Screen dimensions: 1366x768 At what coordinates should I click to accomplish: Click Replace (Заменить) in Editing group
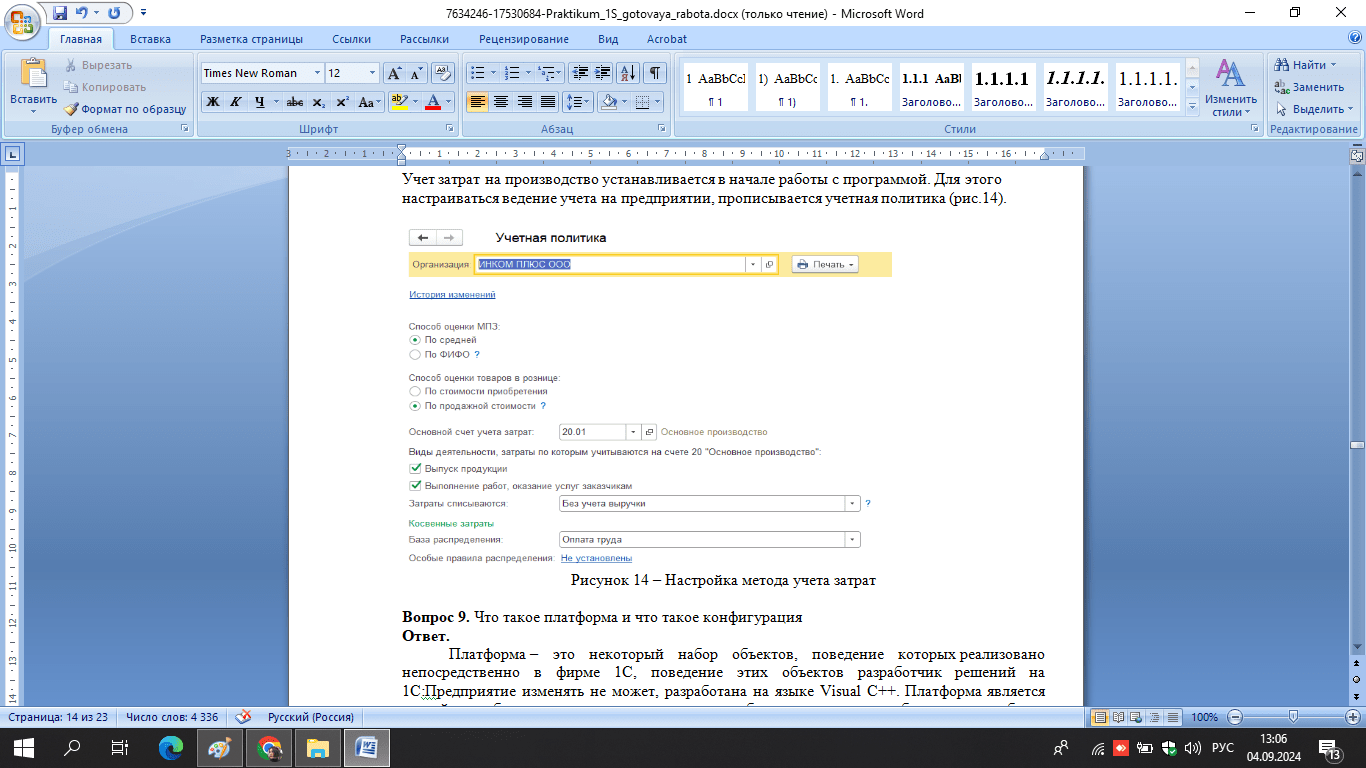click(x=1310, y=87)
